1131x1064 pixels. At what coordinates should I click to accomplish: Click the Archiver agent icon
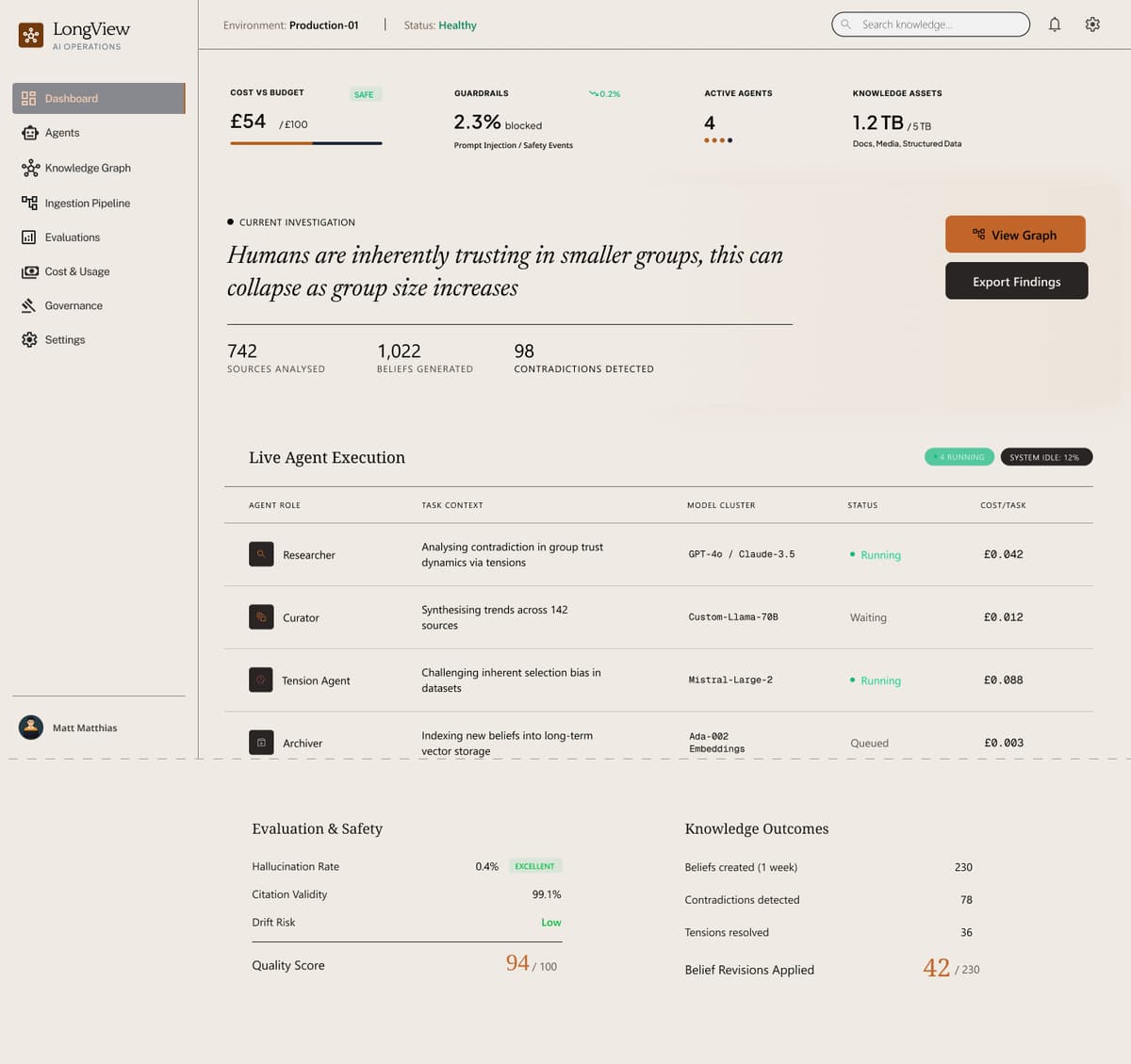(261, 743)
